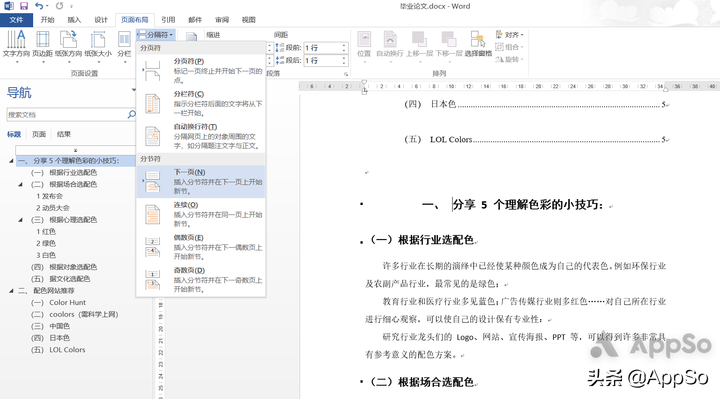Go to (三) 中国色 heading
Screen dimensions: 720x399
click(x=51, y=326)
